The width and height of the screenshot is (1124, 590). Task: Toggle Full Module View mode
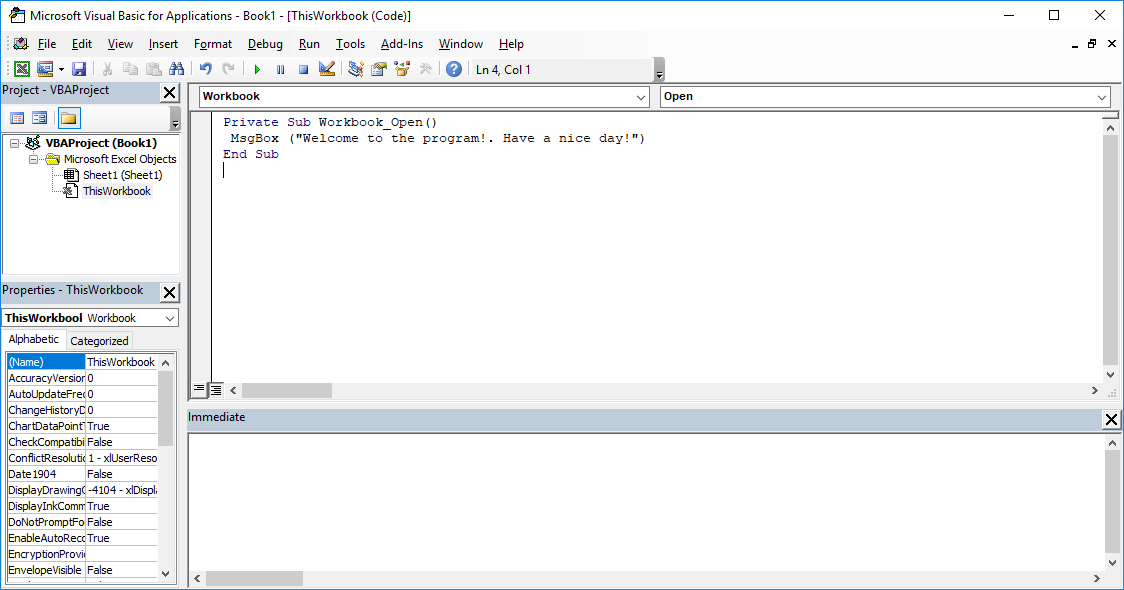[215, 389]
